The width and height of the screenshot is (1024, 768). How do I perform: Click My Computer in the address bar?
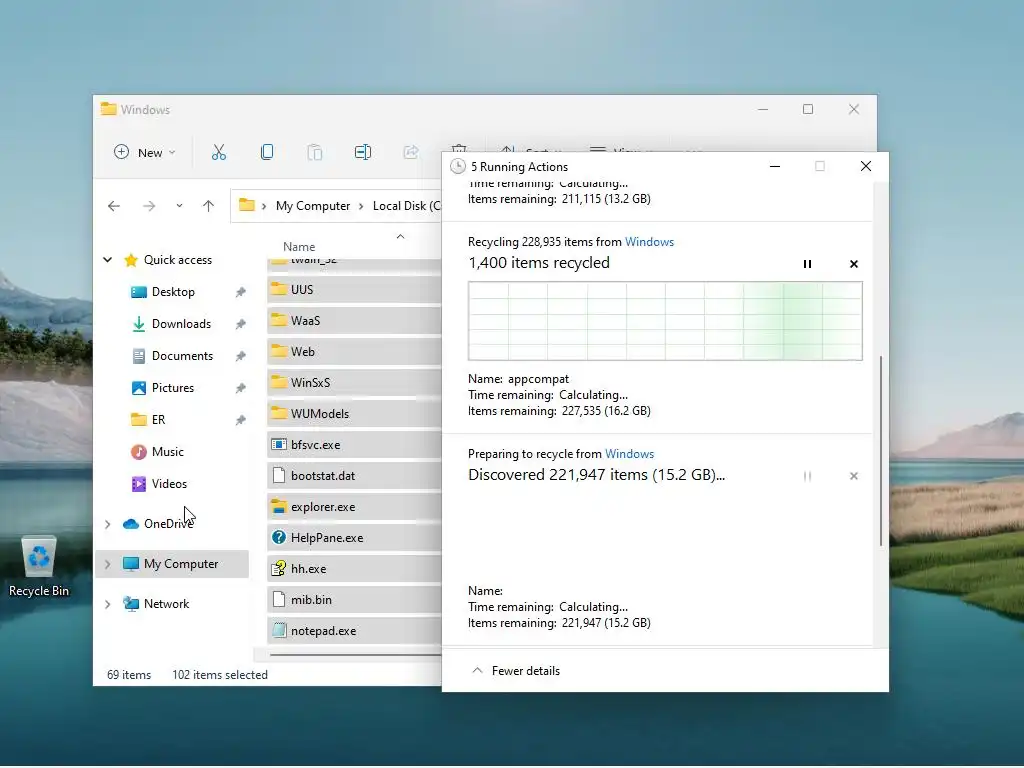coord(313,206)
